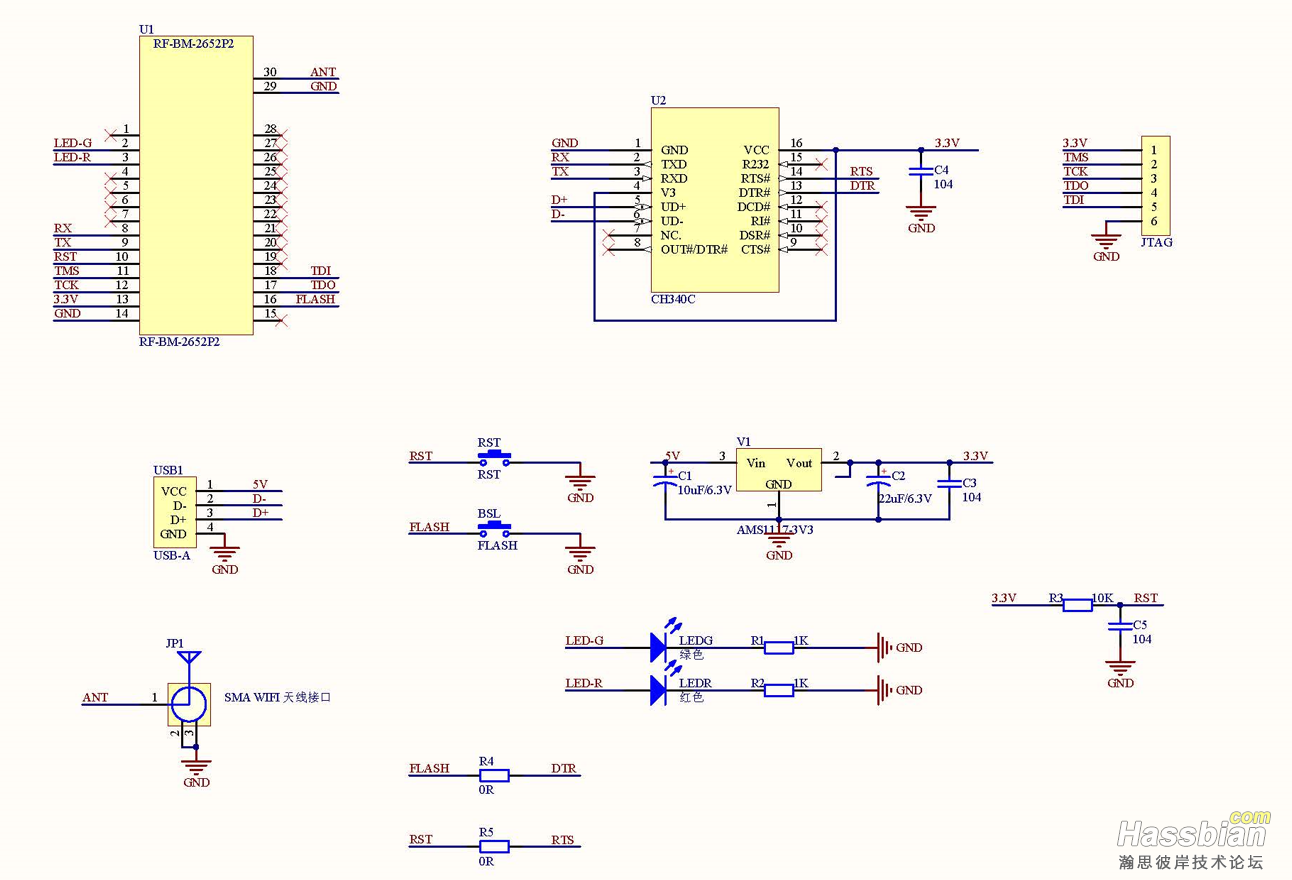
Task: Click resistor R5 symbol
Action: coord(494,846)
